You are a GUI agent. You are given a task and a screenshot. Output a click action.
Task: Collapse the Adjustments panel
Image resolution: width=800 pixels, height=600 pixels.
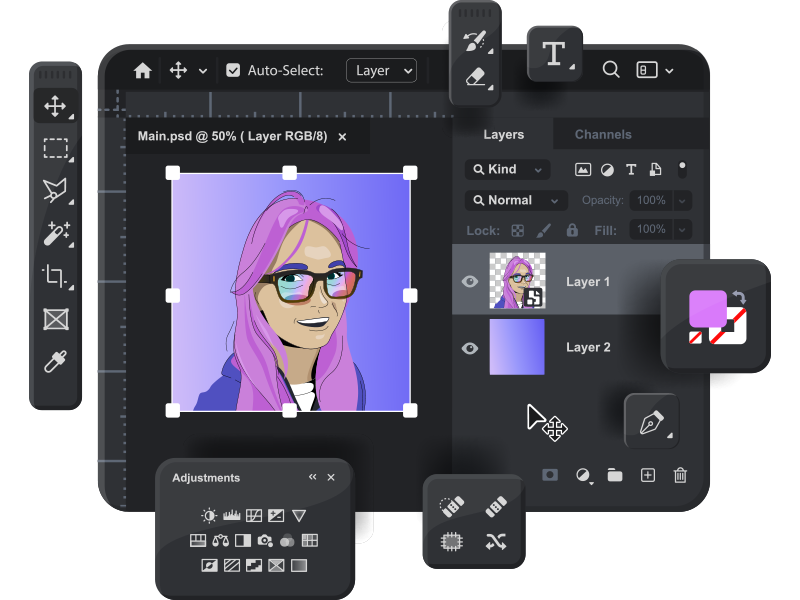click(312, 477)
